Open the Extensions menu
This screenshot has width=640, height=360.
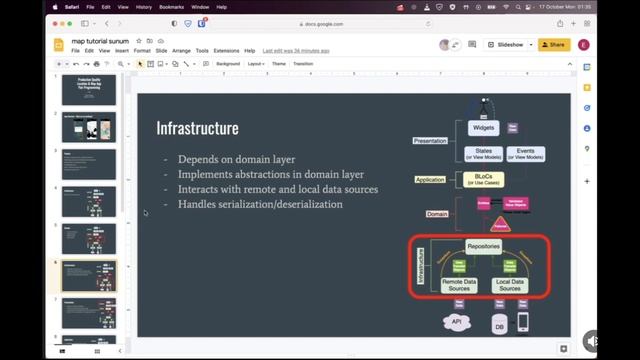click(x=226, y=51)
